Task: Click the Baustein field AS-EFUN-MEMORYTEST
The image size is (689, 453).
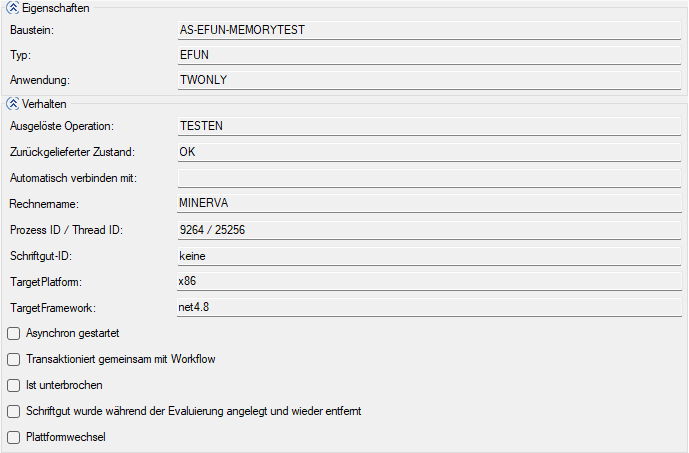Action: click(x=430, y=30)
